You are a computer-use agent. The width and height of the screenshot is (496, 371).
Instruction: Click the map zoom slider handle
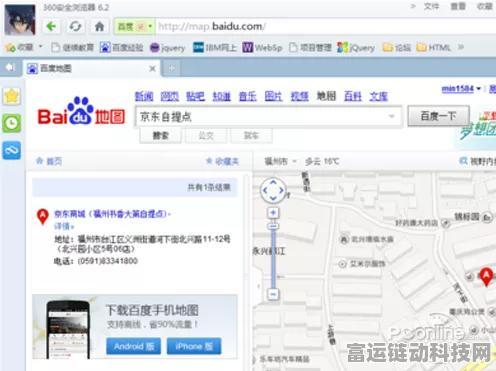273,226
